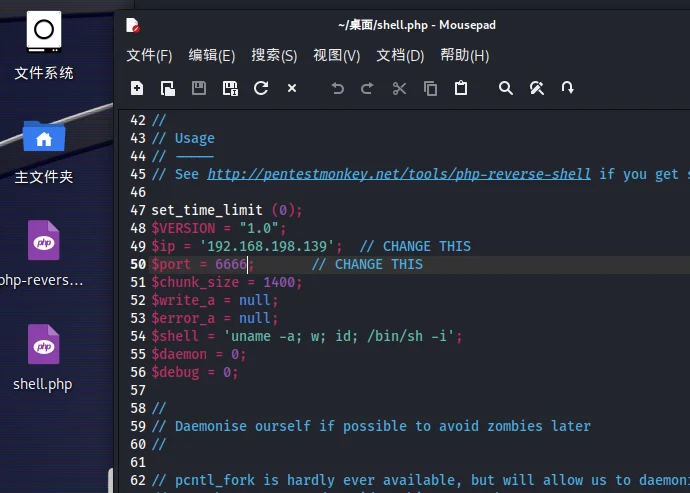Create a new document via toolbar icon
Image resolution: width=690 pixels, height=493 pixels.
point(137,88)
